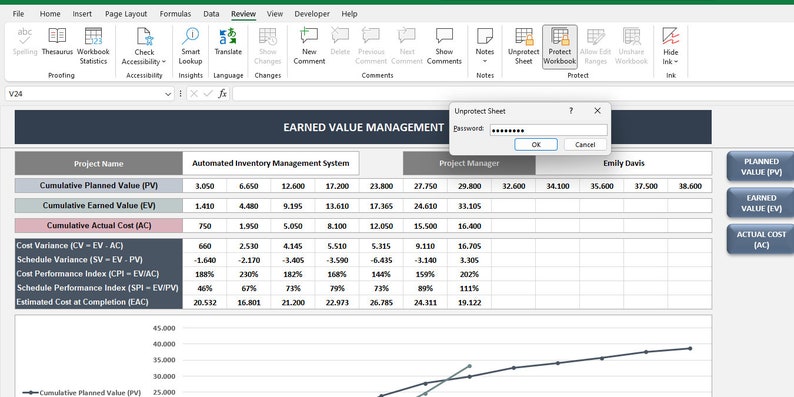Select actual cost cell 16.400
Image resolution: width=794 pixels, height=397 pixels.
pos(469,226)
